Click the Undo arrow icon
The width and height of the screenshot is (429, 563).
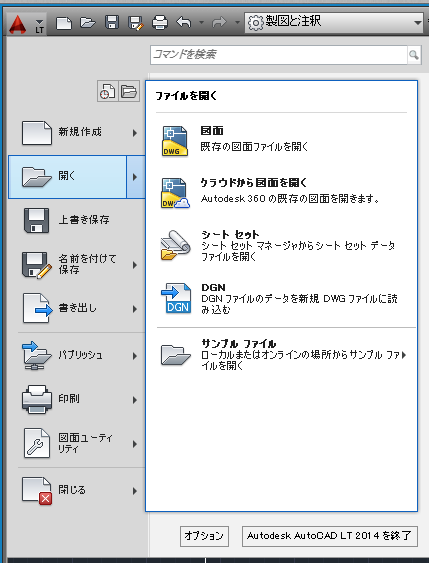coord(184,23)
